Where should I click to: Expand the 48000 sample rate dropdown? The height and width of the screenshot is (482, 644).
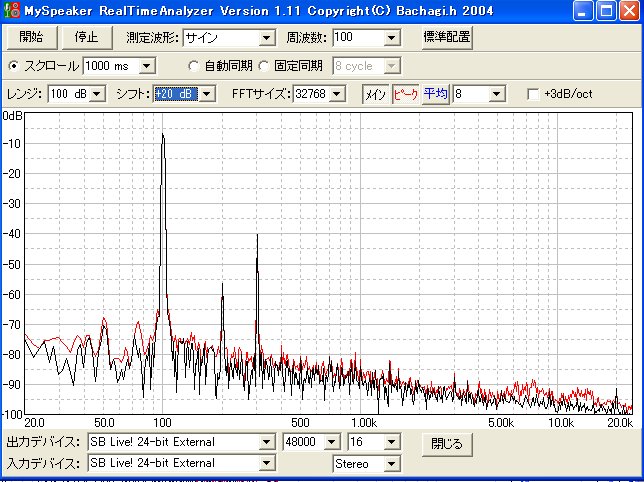331,442
